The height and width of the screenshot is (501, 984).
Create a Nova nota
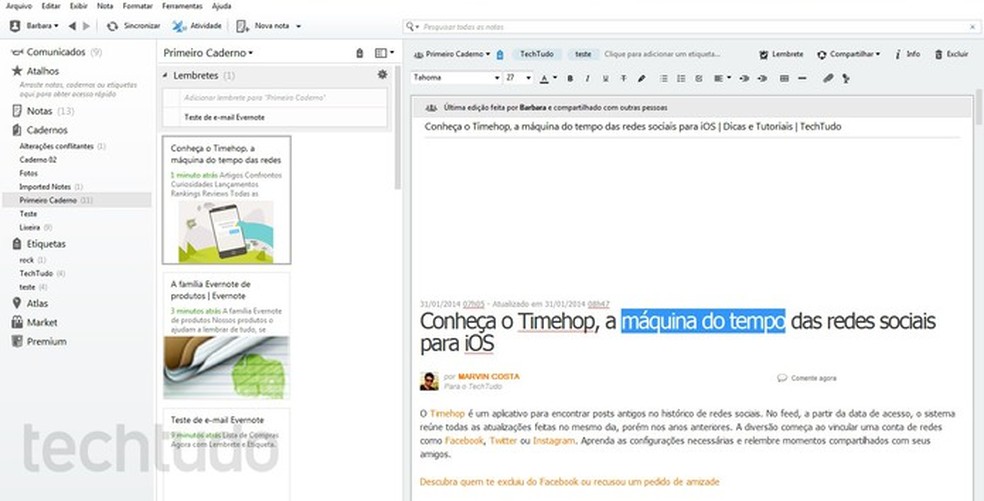(x=262, y=26)
